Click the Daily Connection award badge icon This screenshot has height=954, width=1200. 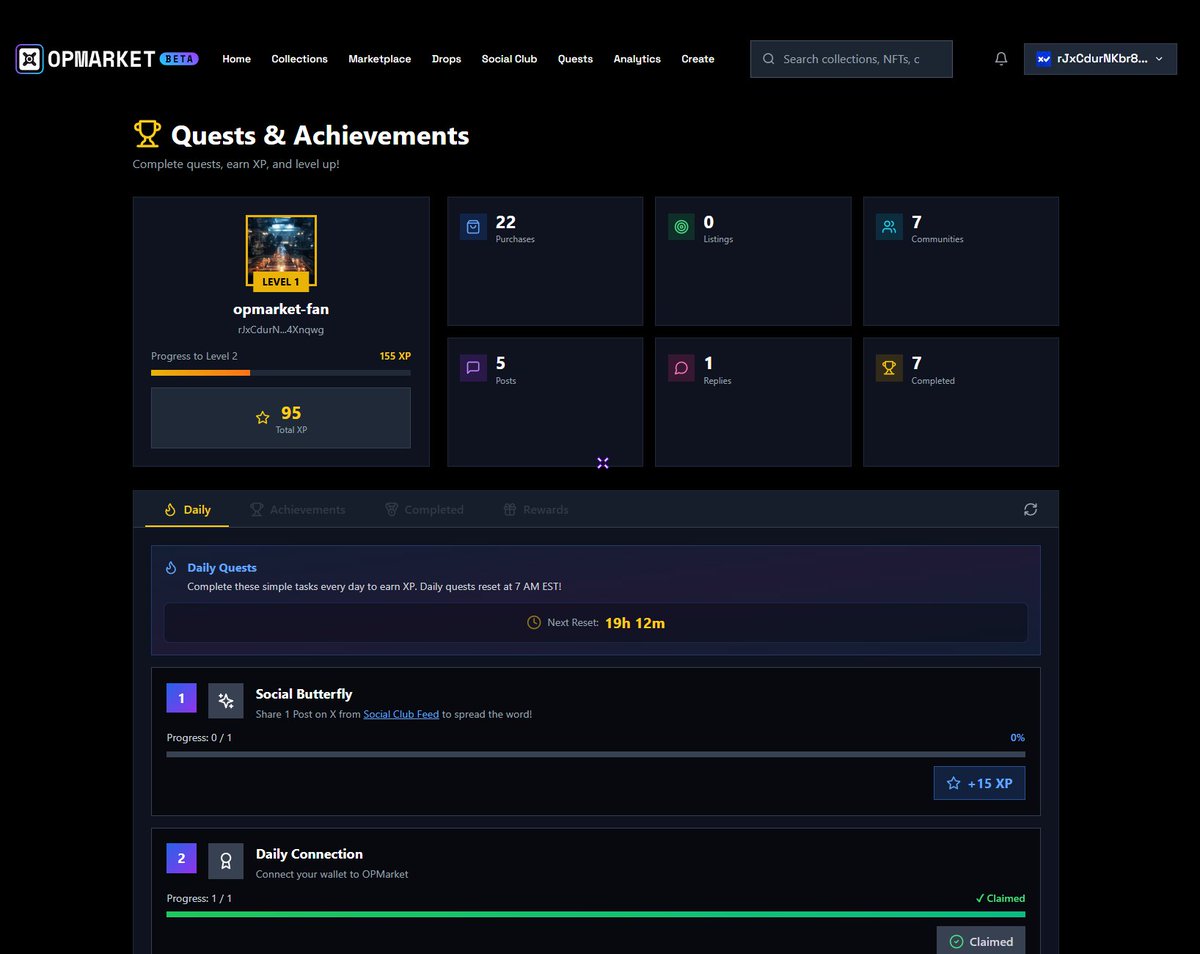(x=226, y=861)
